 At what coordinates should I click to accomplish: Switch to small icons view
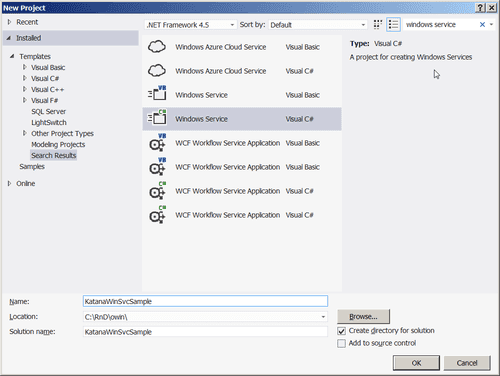coord(377,25)
